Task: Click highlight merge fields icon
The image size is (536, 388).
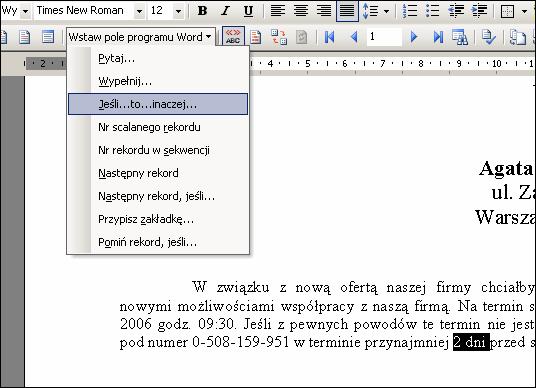Action: pyautogui.click(x=256, y=37)
